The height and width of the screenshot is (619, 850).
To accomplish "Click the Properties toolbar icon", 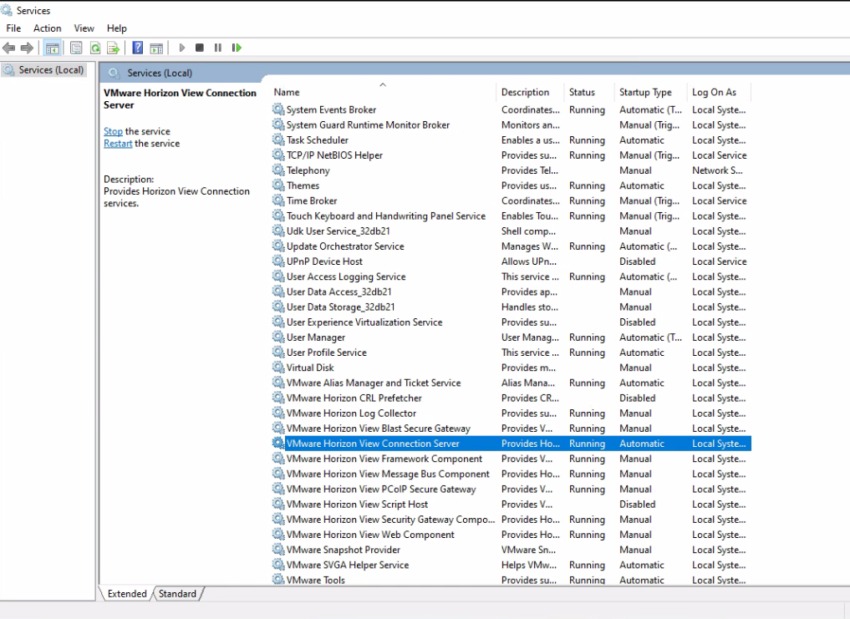I will click(x=76, y=47).
